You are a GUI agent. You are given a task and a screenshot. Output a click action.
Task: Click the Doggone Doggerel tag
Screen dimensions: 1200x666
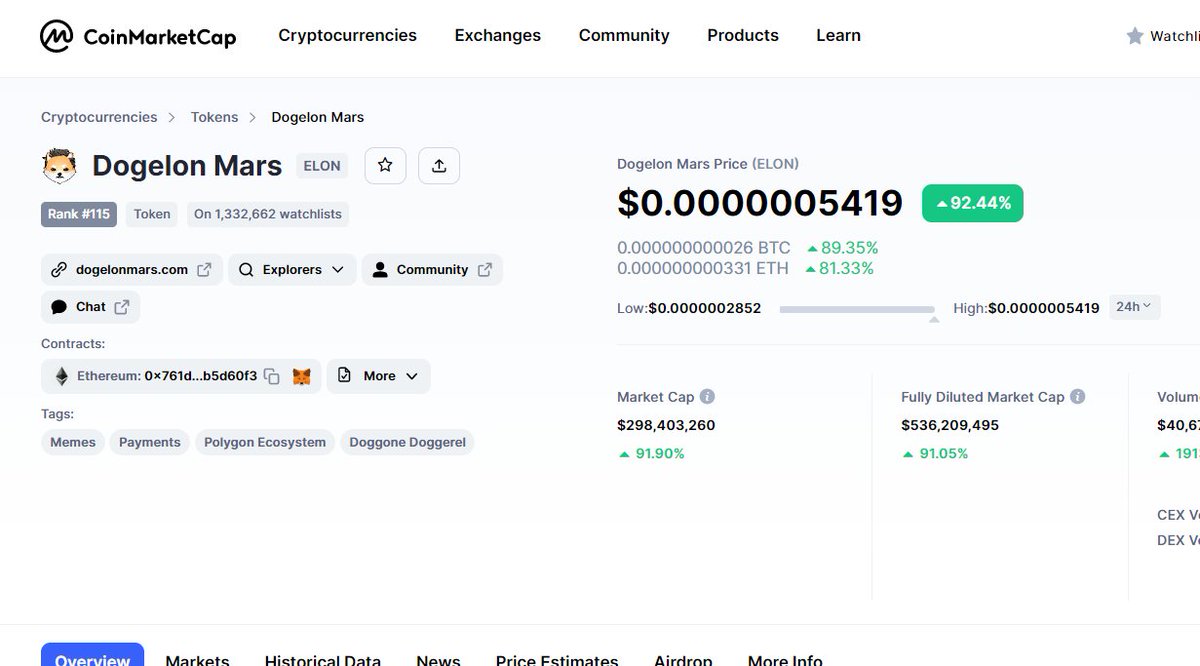point(407,442)
